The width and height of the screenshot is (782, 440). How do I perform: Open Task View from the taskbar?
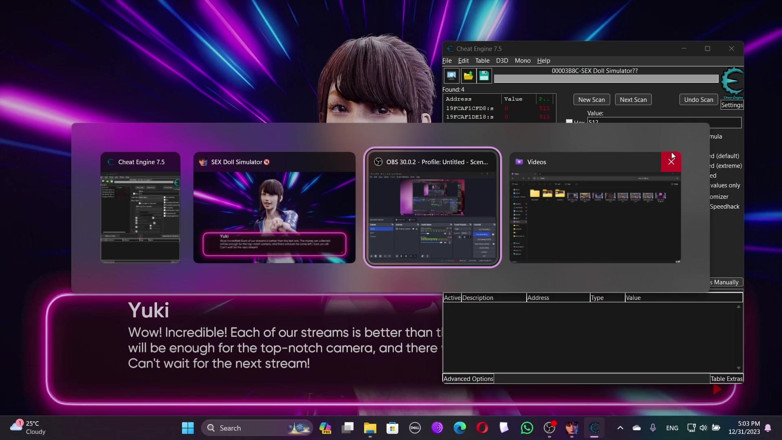[348, 428]
